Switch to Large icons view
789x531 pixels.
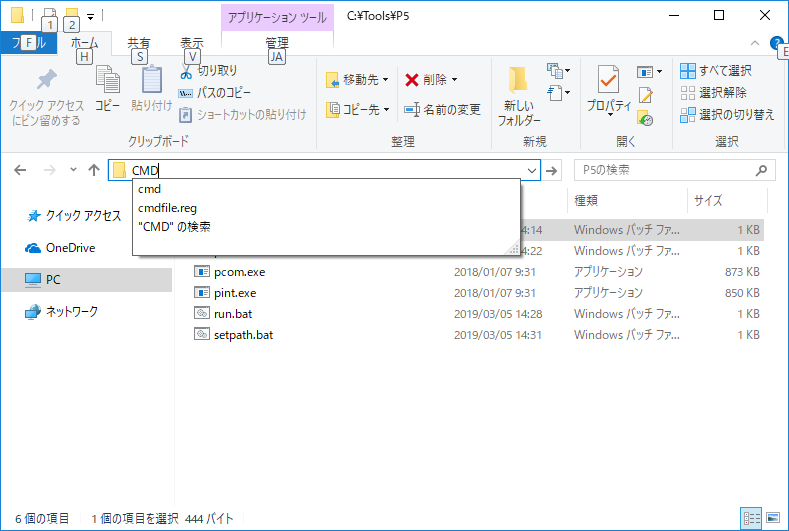click(x=772, y=518)
